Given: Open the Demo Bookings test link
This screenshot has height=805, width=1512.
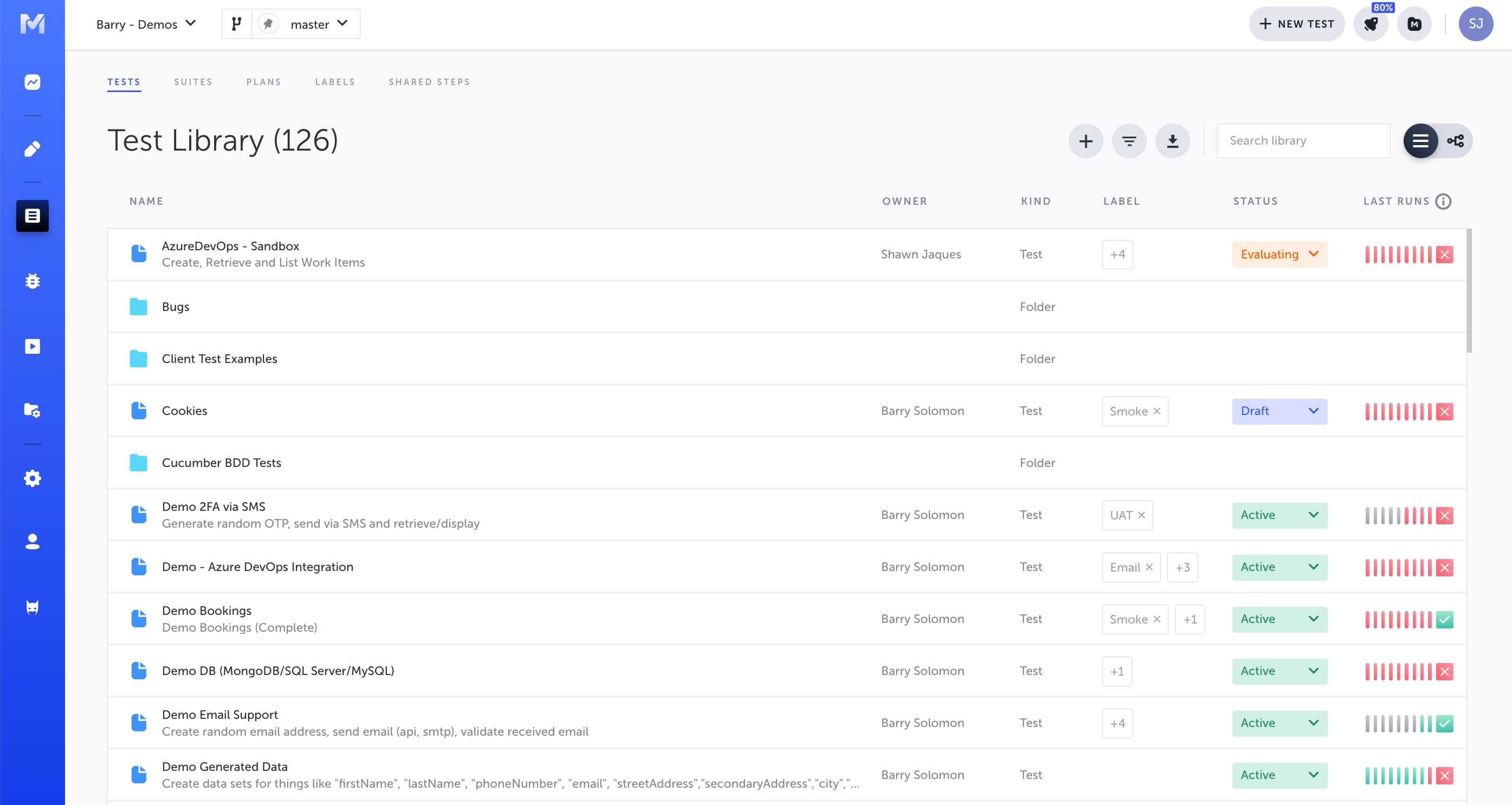Looking at the screenshot, I should [206, 610].
